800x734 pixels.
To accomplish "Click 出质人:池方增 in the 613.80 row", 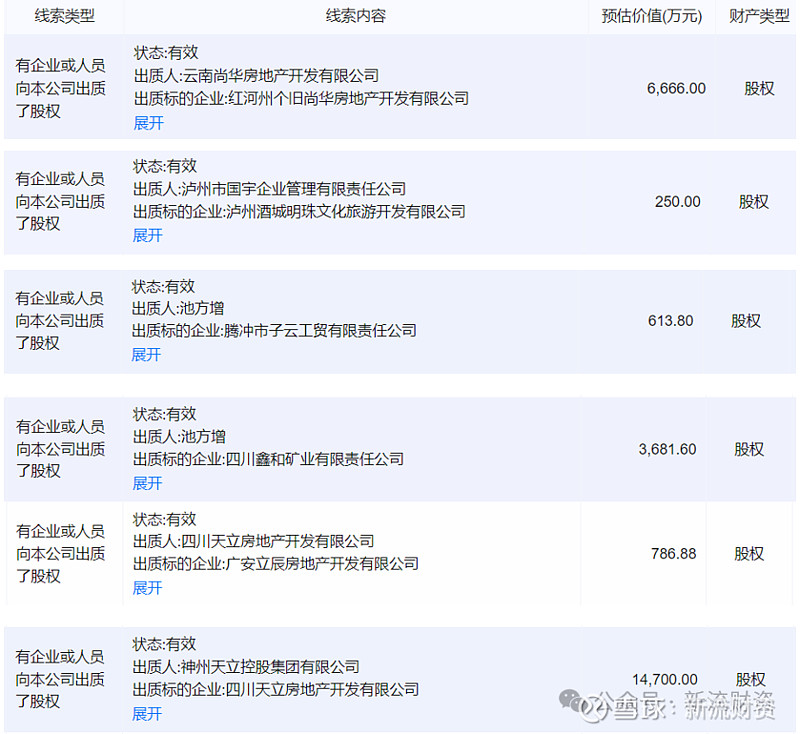I will [x=178, y=309].
